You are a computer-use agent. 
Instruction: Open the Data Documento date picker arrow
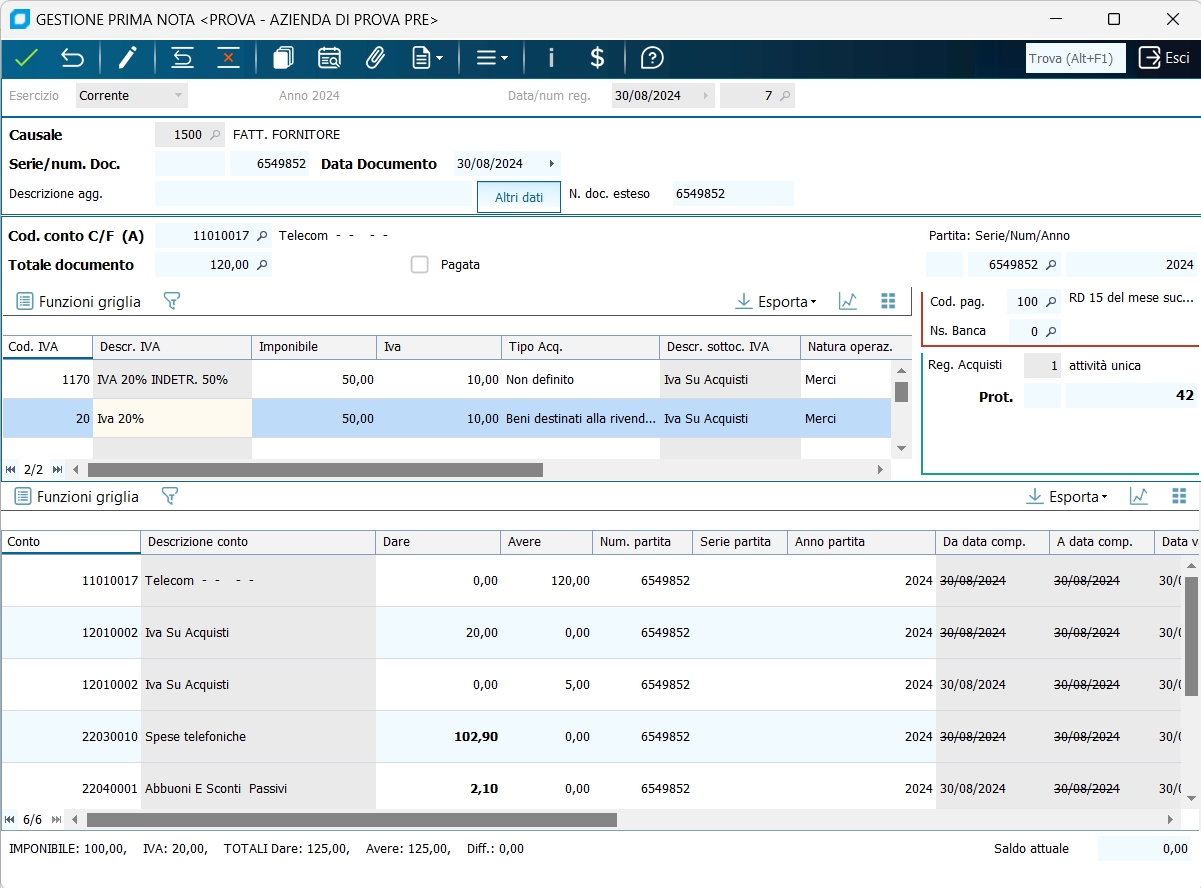551,164
